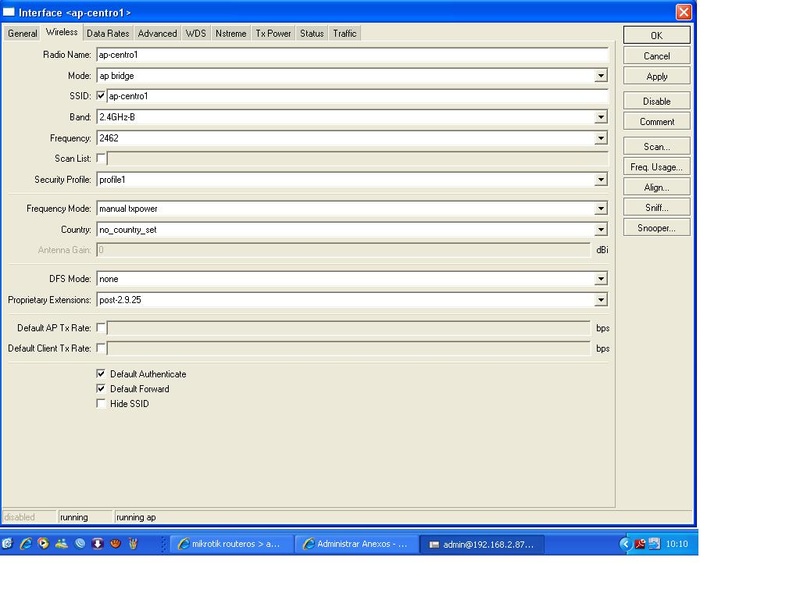Click the 'running ap' status text
Image resolution: width=800 pixels, height=600 pixels.
click(x=136, y=517)
